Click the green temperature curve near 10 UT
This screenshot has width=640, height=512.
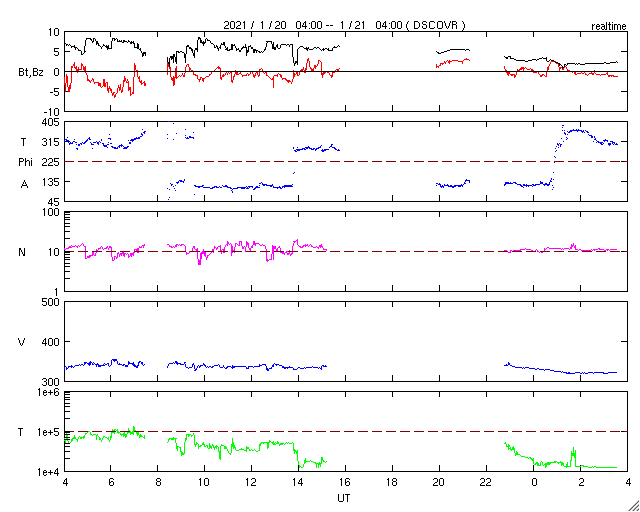(x=204, y=445)
